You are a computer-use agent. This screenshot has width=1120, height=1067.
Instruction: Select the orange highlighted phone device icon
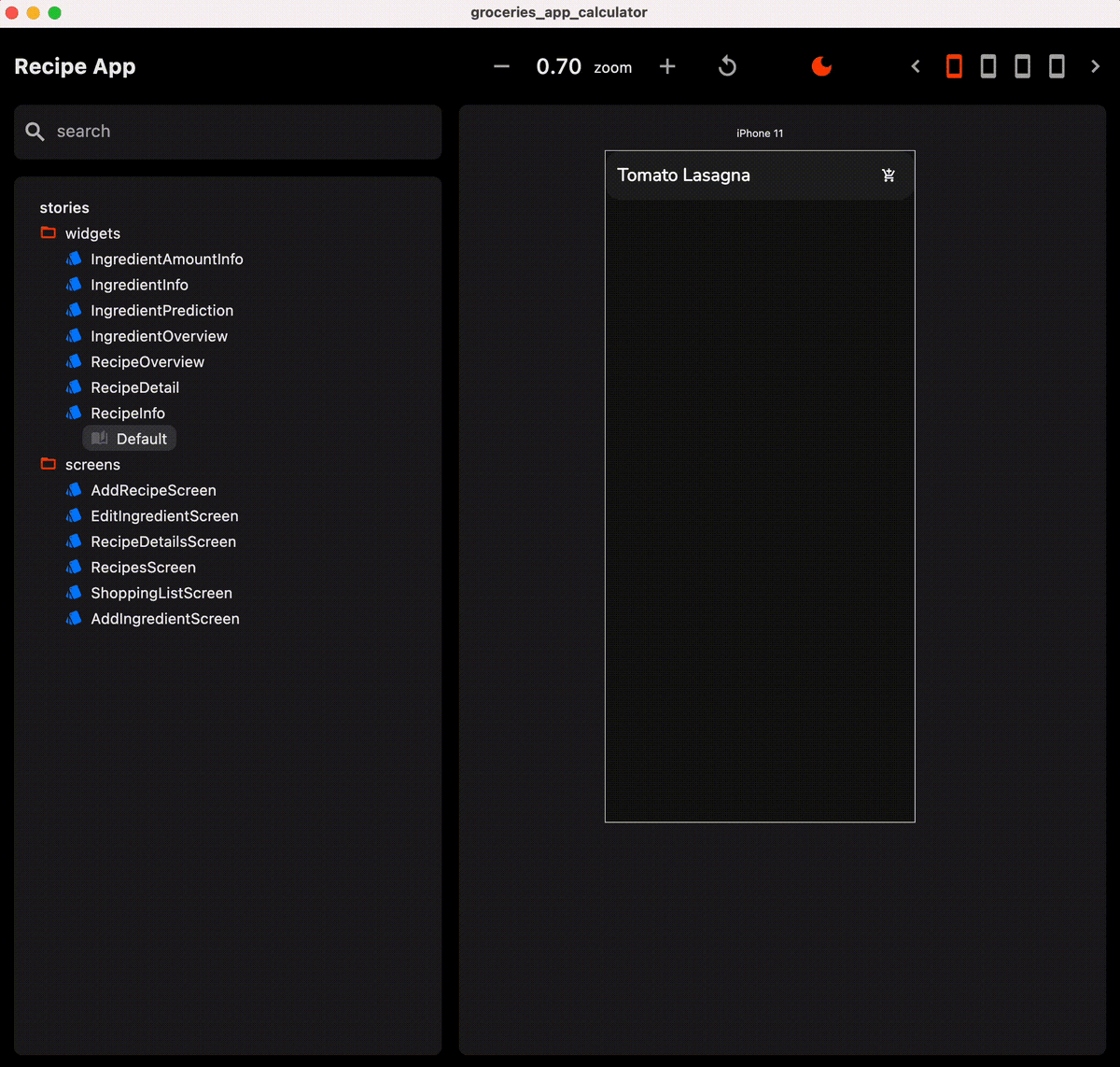click(x=954, y=66)
